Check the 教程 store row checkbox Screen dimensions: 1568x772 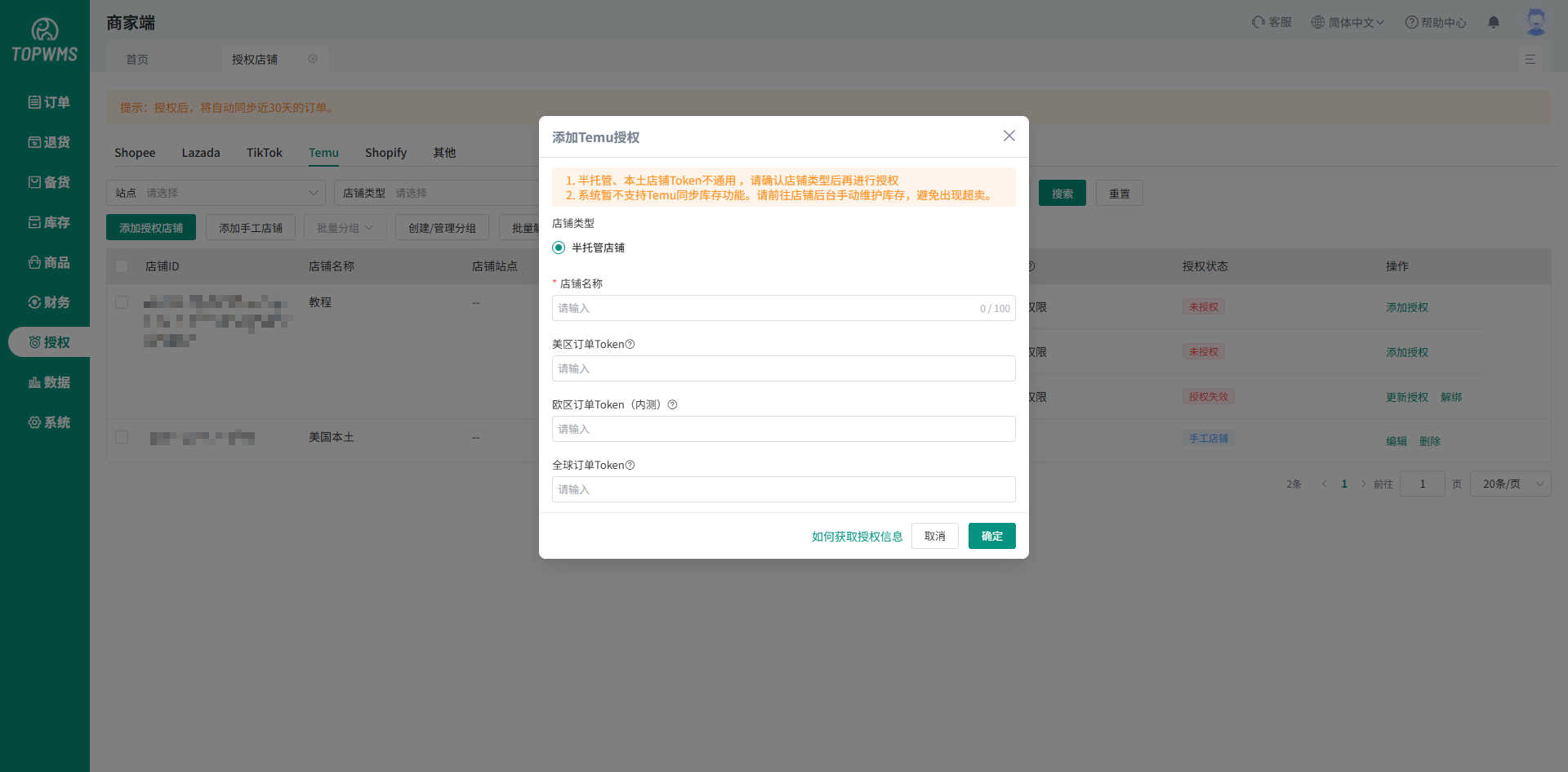[x=122, y=302]
